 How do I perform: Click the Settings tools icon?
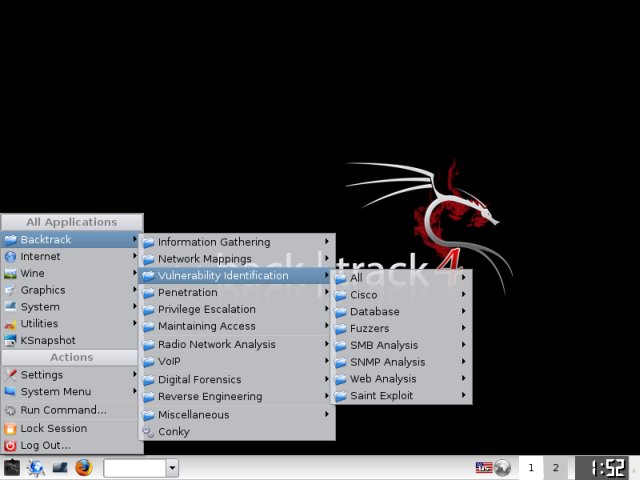(10, 375)
